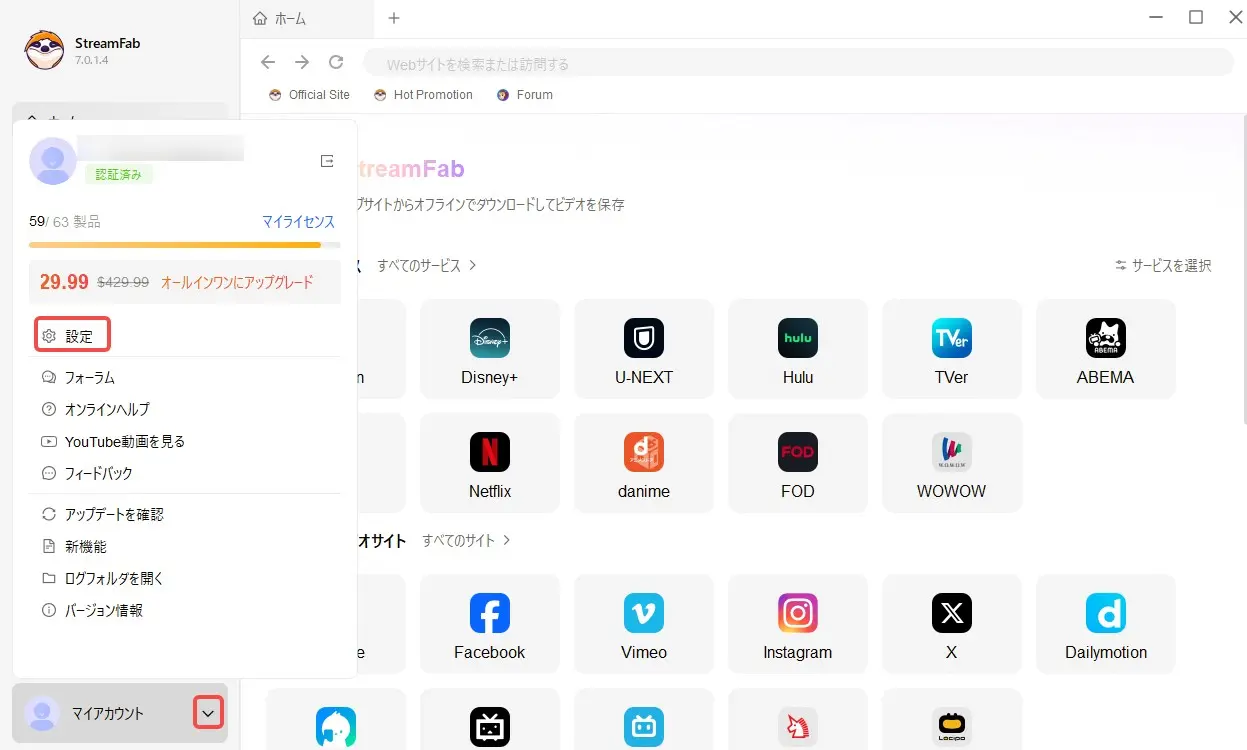
Task: Open the Vimeo site tile
Action: tap(644, 623)
